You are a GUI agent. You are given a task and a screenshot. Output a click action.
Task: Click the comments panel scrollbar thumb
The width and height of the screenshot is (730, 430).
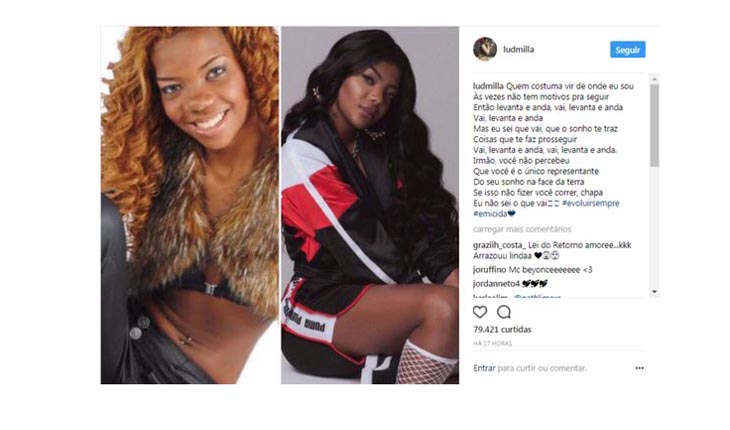(x=655, y=125)
